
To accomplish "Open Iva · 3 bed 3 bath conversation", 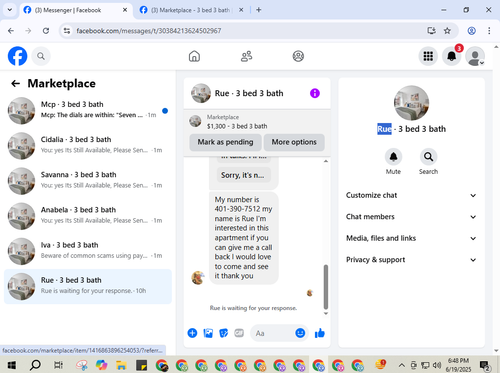I will [x=88, y=251].
